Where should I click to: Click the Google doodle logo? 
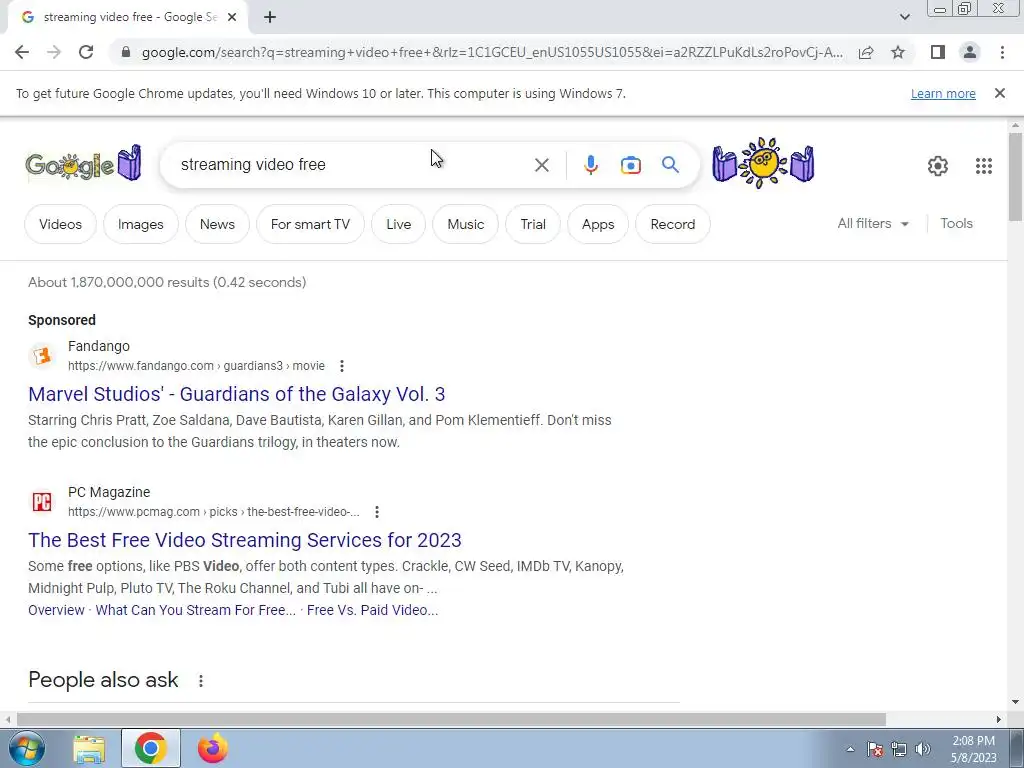point(84,163)
